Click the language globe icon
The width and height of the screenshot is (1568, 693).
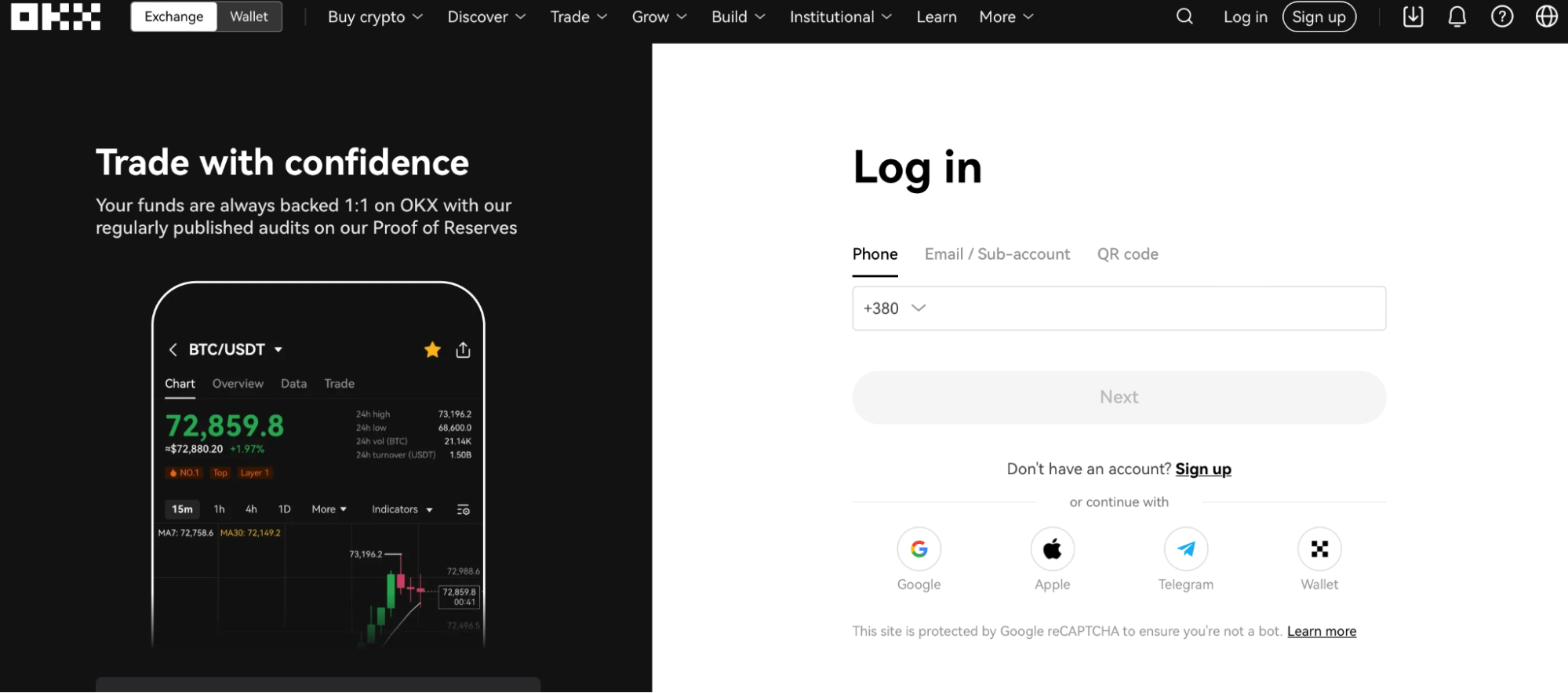[1545, 16]
